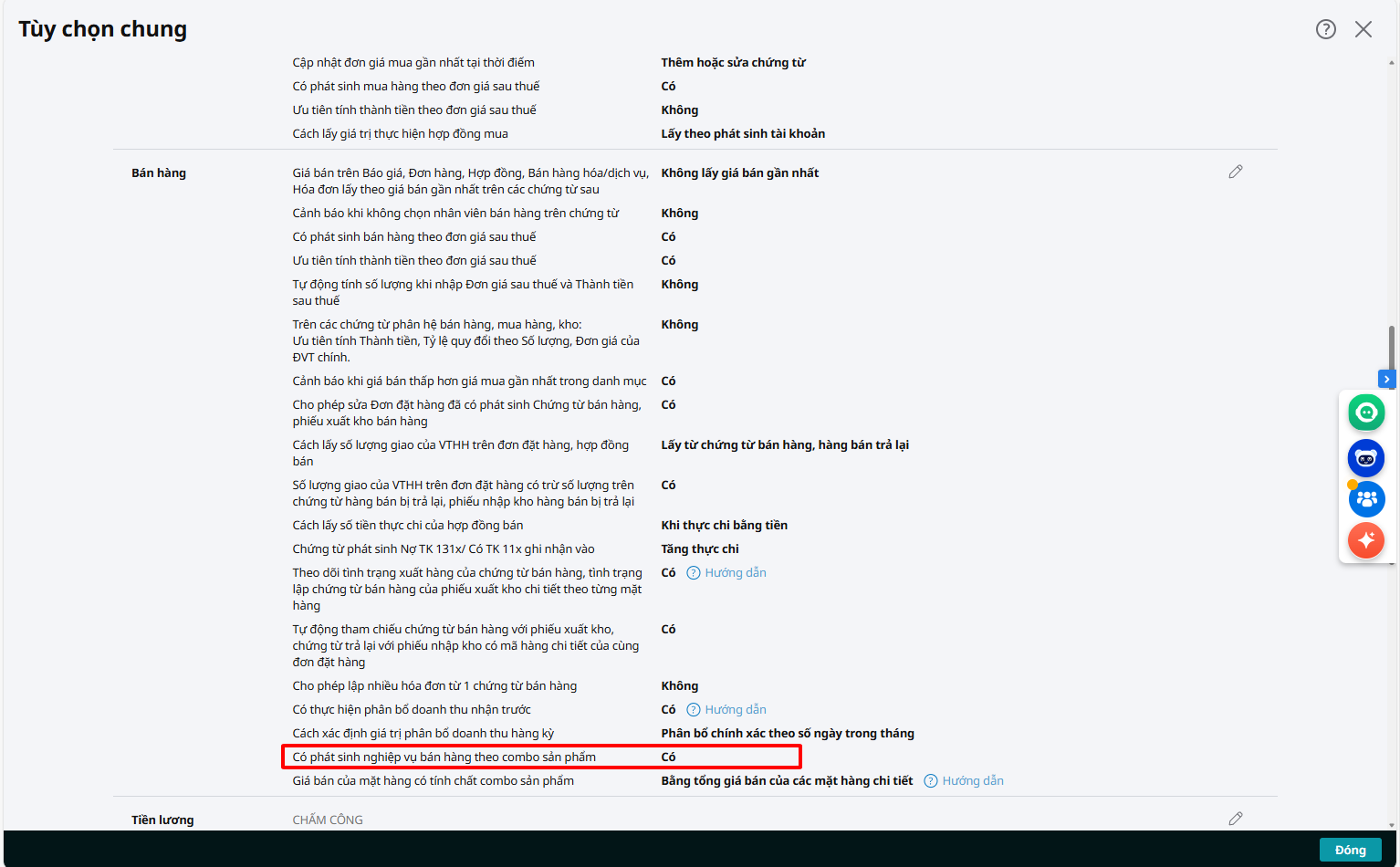Click question icon beside combo price Hướng dẫn

tap(931, 781)
